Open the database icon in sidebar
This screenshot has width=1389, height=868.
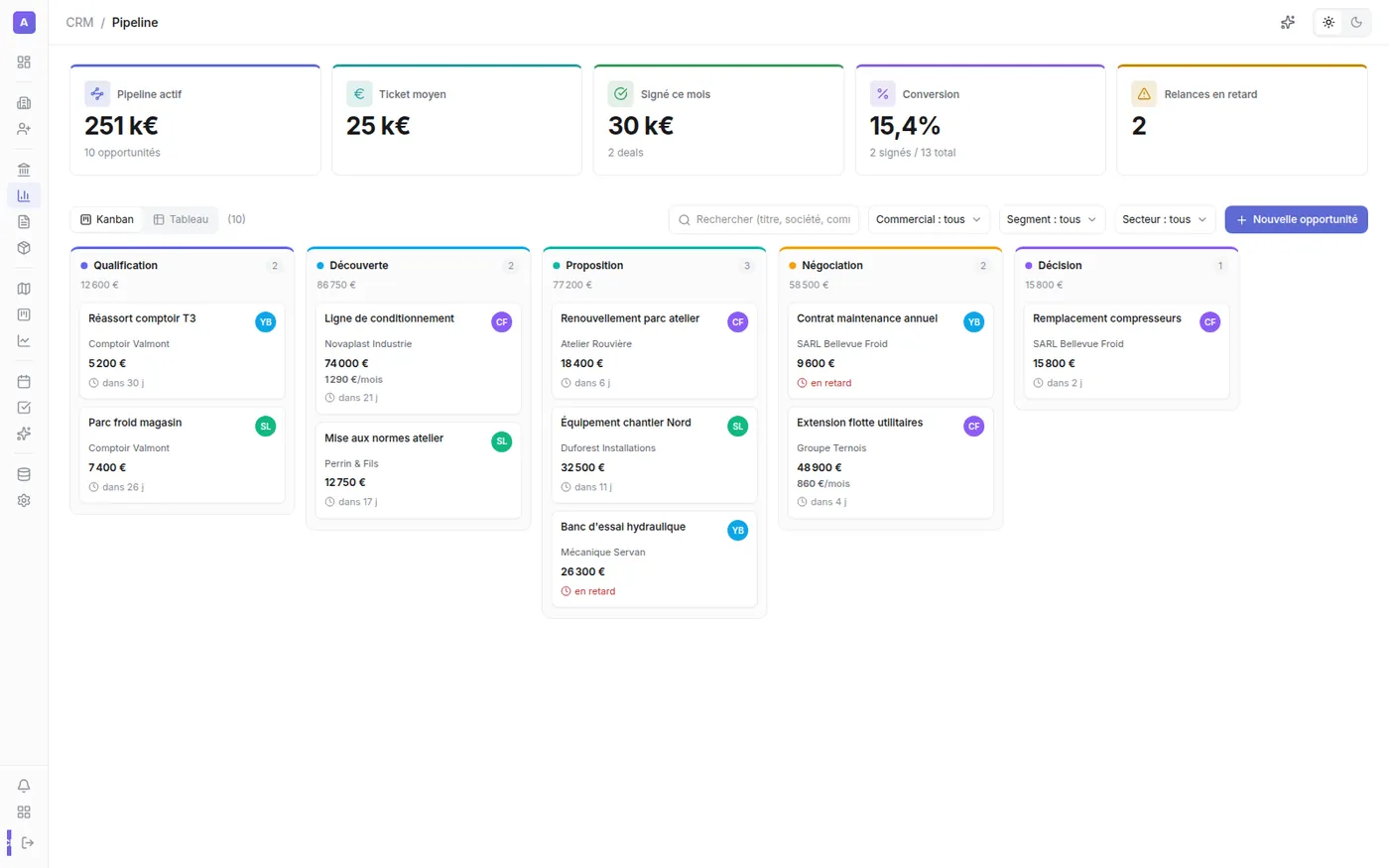click(24, 474)
